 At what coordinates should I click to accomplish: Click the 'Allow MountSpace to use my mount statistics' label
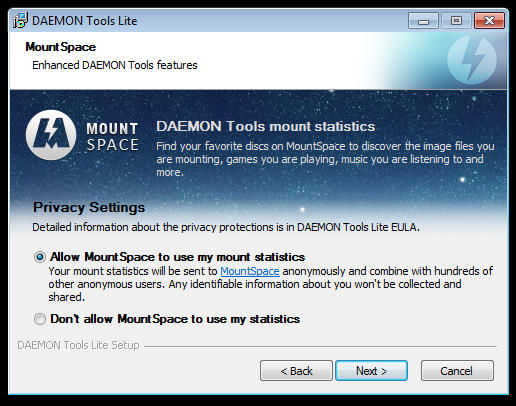[177, 257]
